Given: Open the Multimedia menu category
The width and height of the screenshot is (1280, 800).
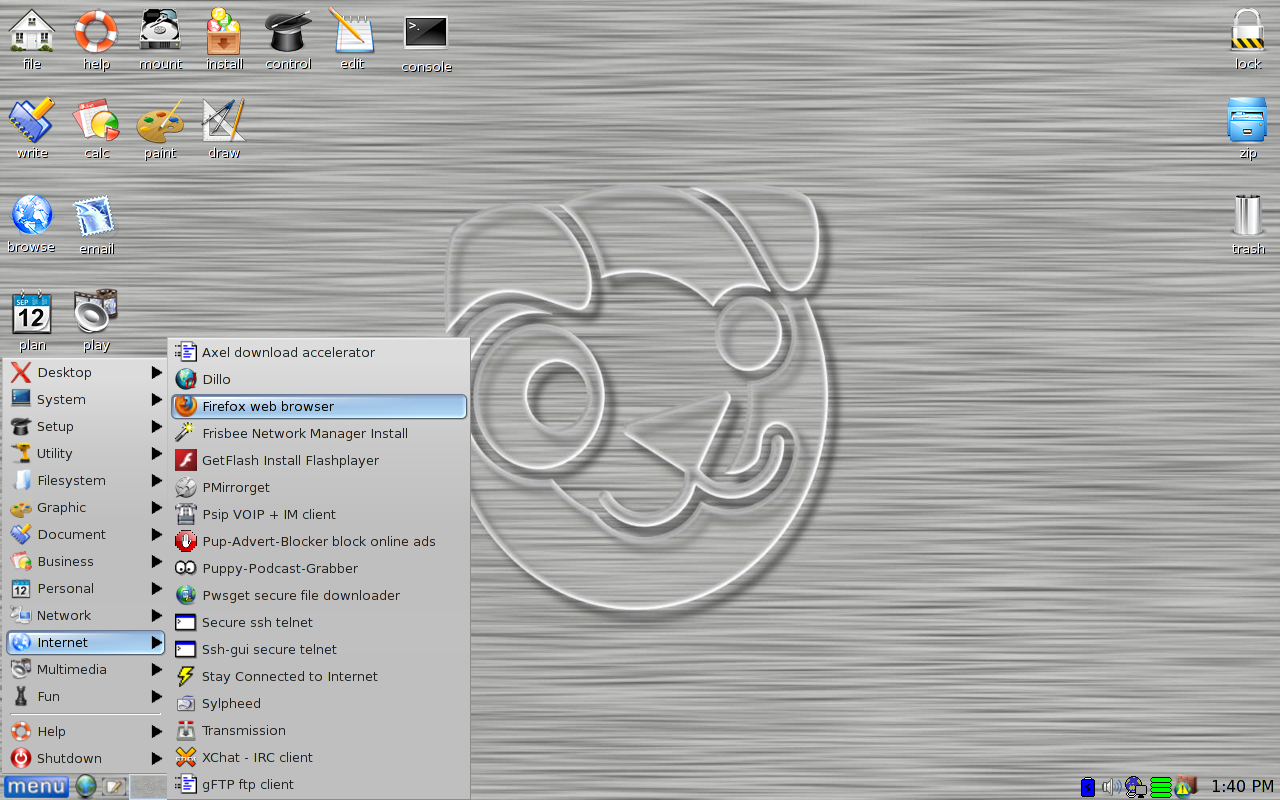Looking at the screenshot, I should 85,669.
